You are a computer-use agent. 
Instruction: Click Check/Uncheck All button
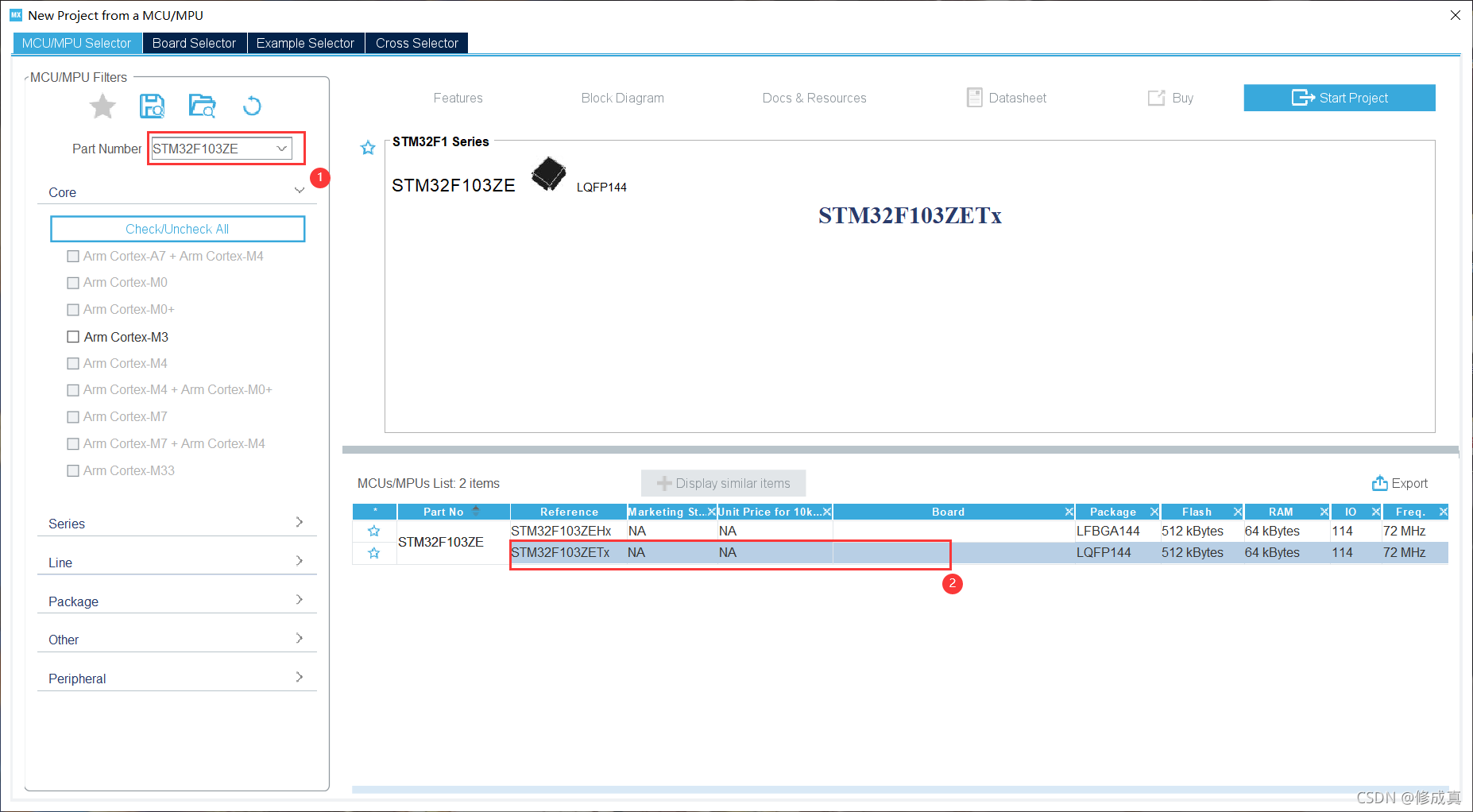[177, 229]
